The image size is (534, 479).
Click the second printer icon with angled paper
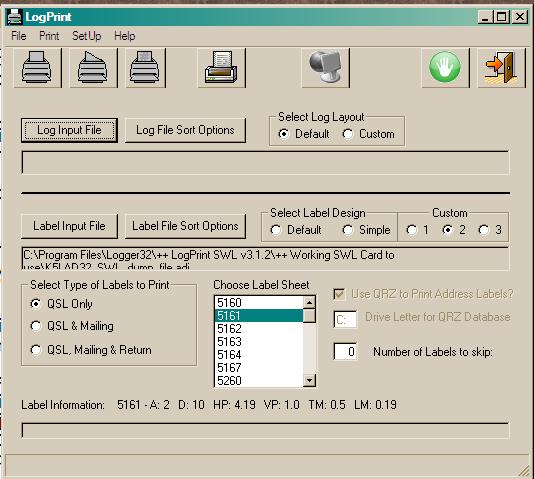pos(93,67)
